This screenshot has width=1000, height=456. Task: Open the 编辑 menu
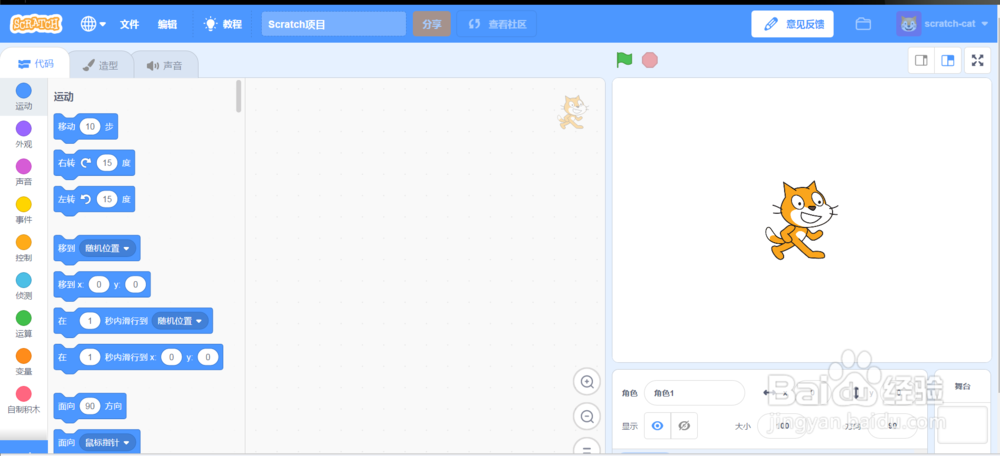click(x=168, y=24)
